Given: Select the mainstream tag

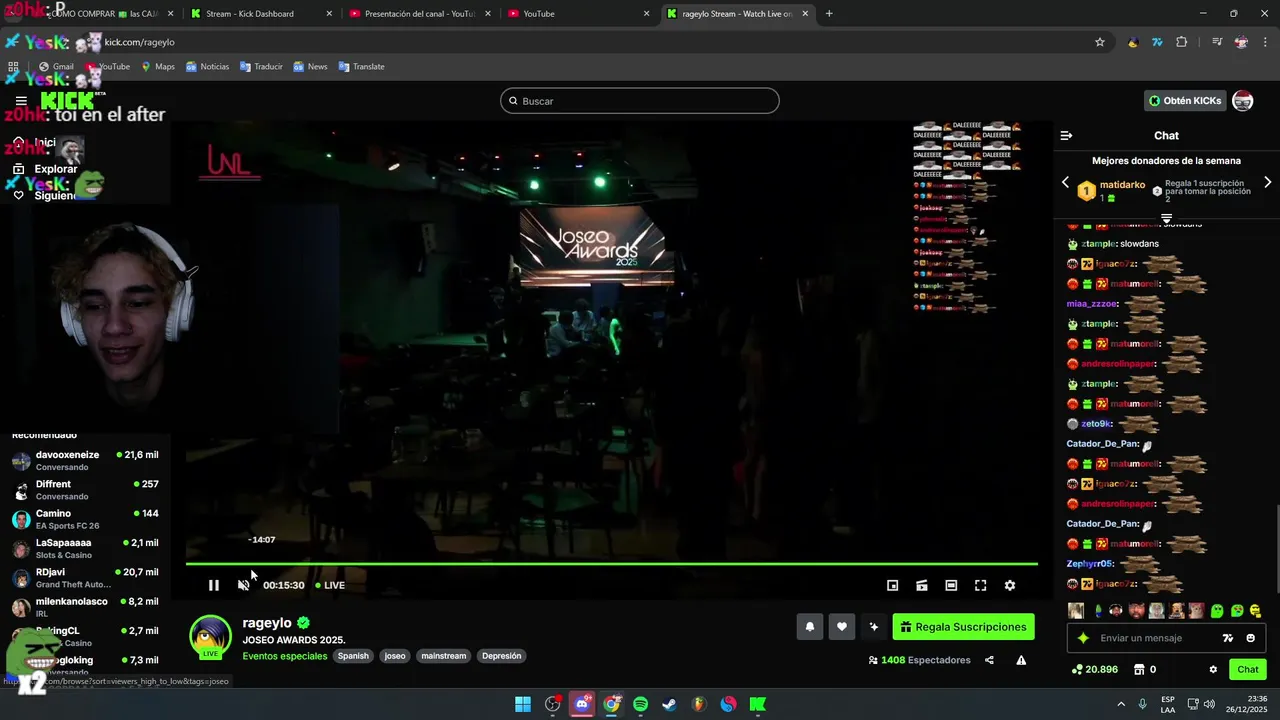Looking at the screenshot, I should [x=444, y=656].
